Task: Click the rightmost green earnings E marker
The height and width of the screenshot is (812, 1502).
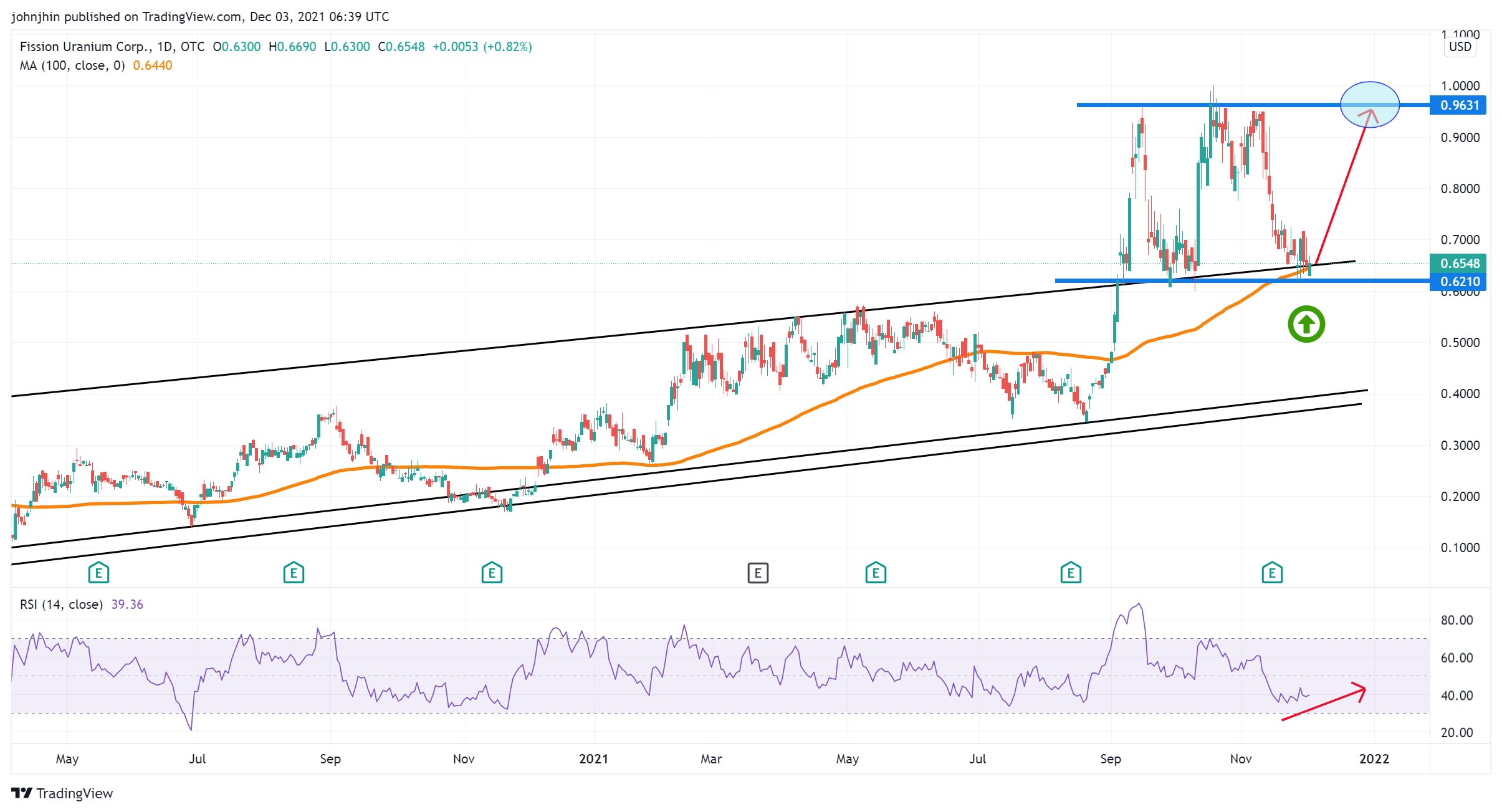Action: coord(1271,572)
